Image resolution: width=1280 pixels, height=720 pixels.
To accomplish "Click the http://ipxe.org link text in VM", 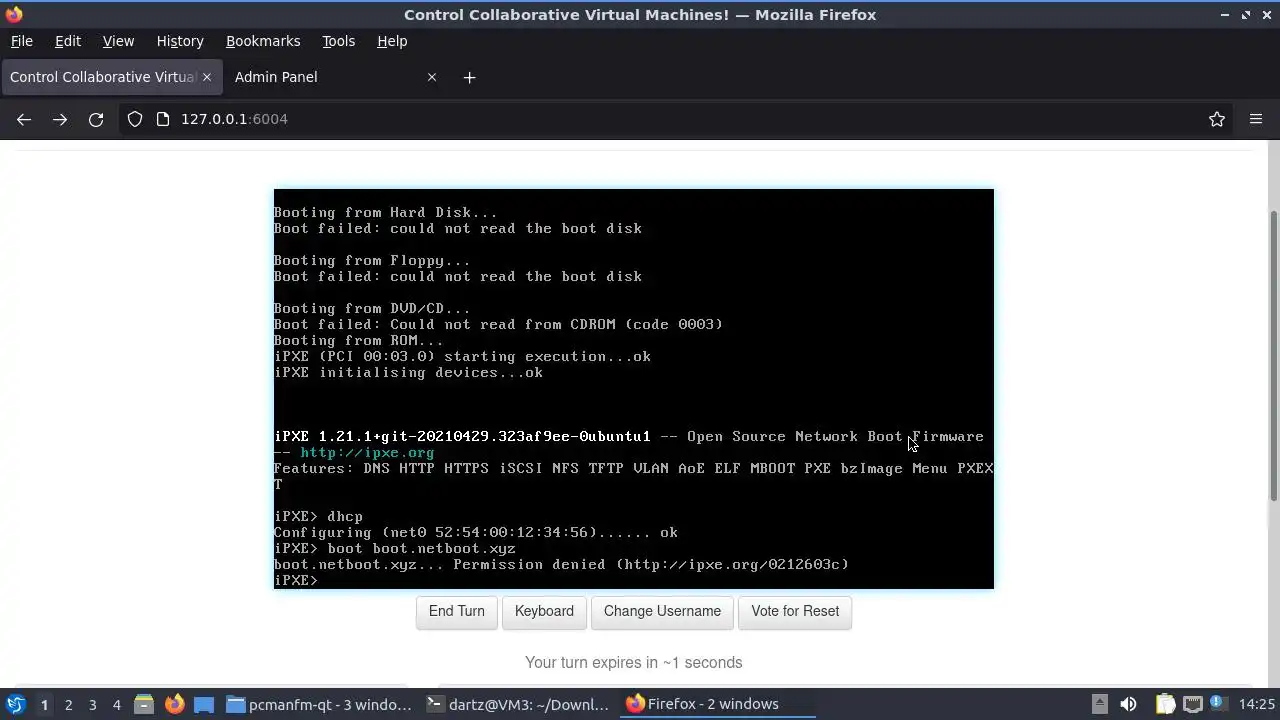I will point(367,452).
